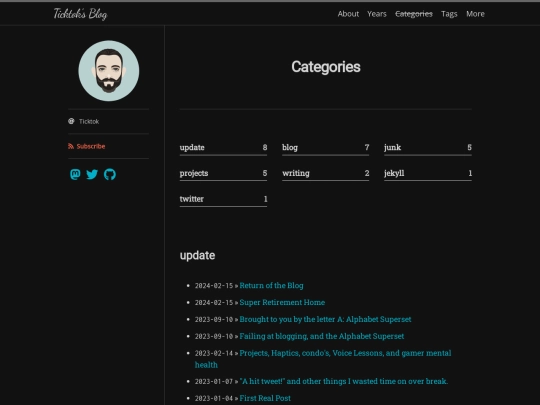Click date 2023-01-07 in list
This screenshot has height=405, width=540.
click(214, 382)
